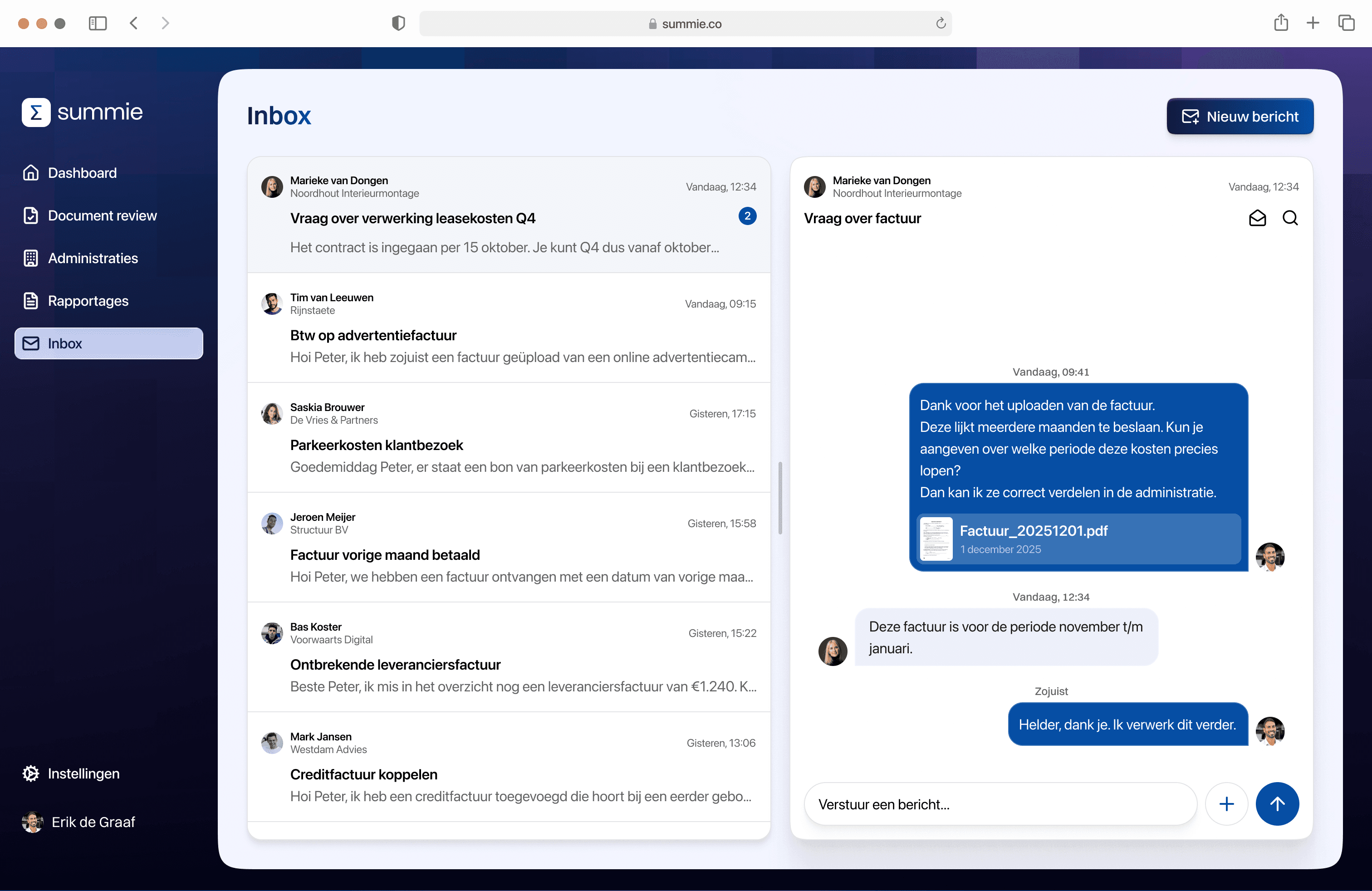Click the search icon in conversation header
This screenshot has height=891, width=1372.
(x=1290, y=218)
